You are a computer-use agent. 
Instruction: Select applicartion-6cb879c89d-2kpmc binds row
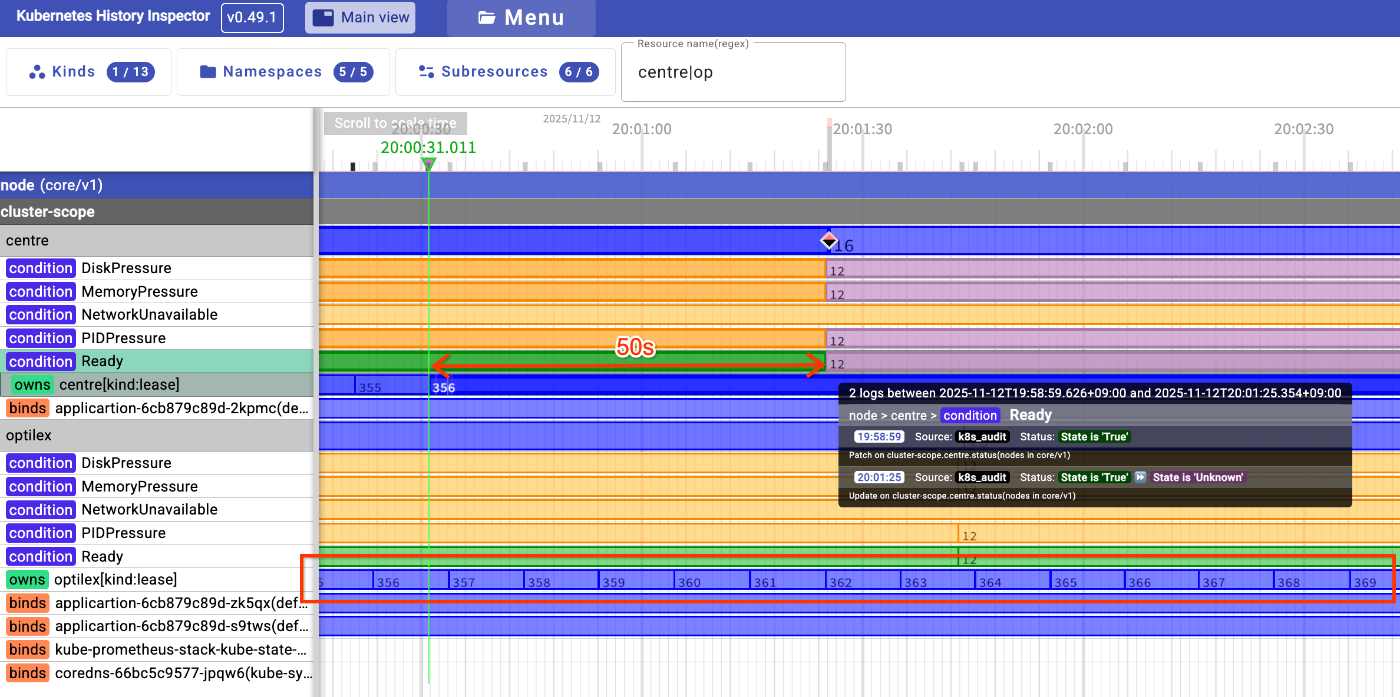point(158,408)
